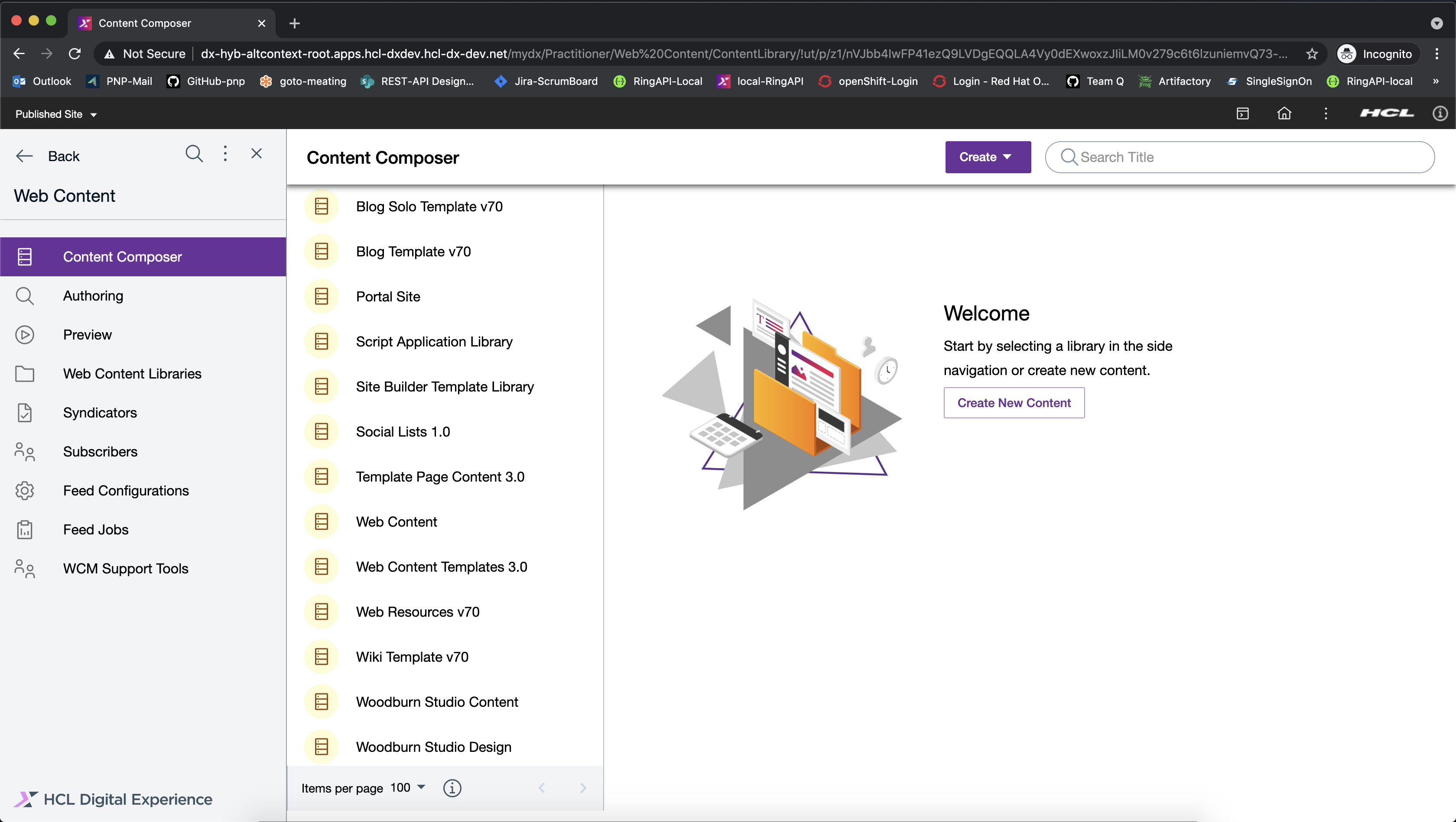Click the Blog Solo Template v70 library icon
1456x822 pixels.
pos(321,206)
